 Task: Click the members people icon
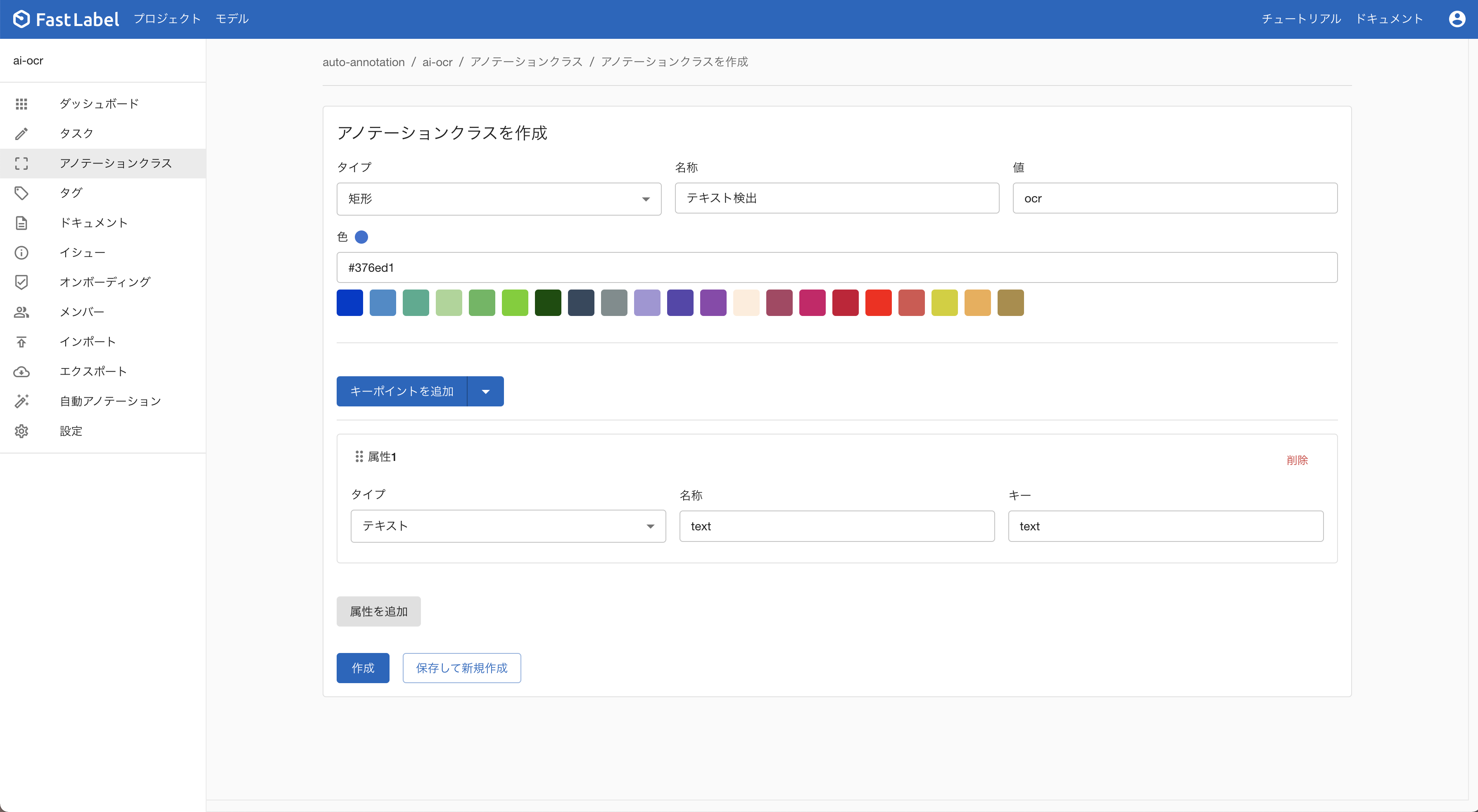pos(21,312)
